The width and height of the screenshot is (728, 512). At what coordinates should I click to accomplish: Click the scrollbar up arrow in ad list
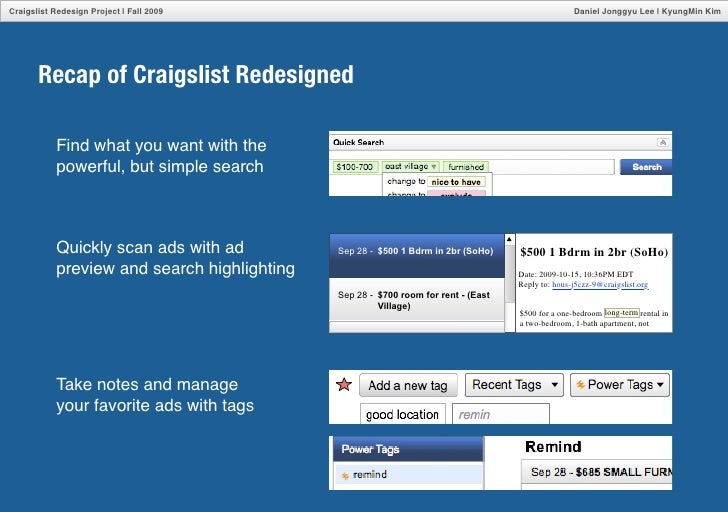509,240
